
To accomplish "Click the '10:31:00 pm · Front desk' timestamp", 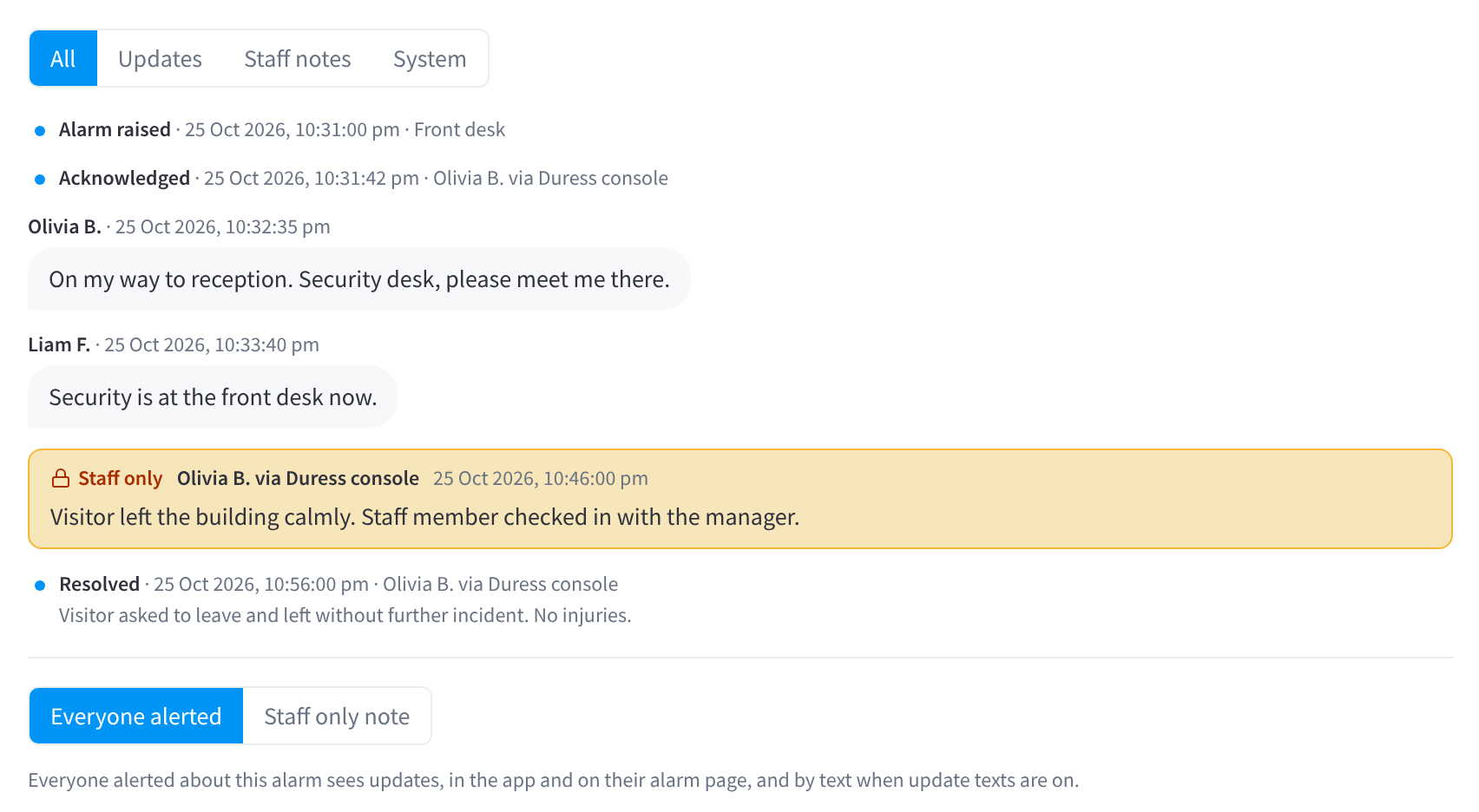I will point(345,130).
